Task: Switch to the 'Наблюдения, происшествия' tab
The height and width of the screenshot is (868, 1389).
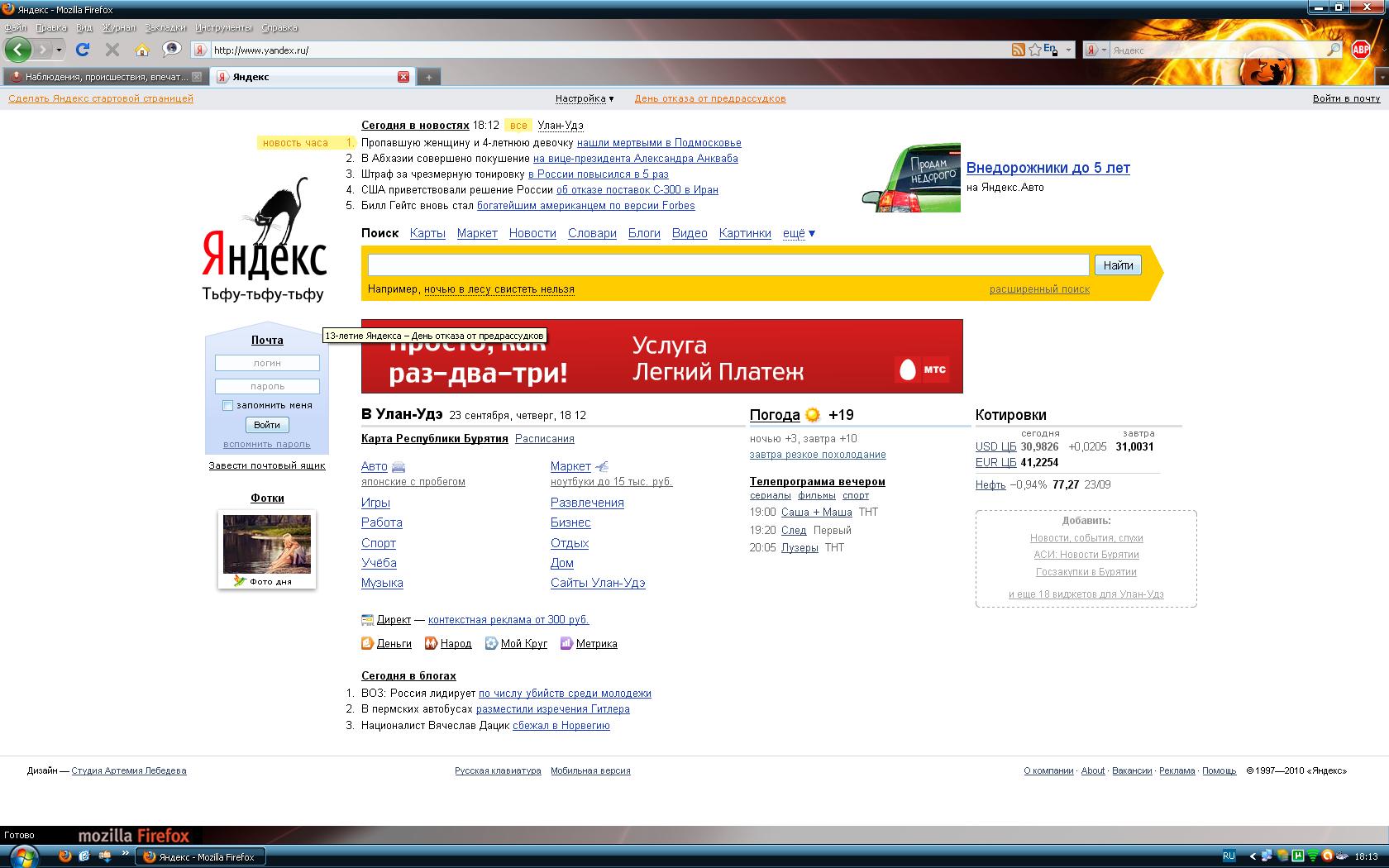Action: (x=105, y=77)
